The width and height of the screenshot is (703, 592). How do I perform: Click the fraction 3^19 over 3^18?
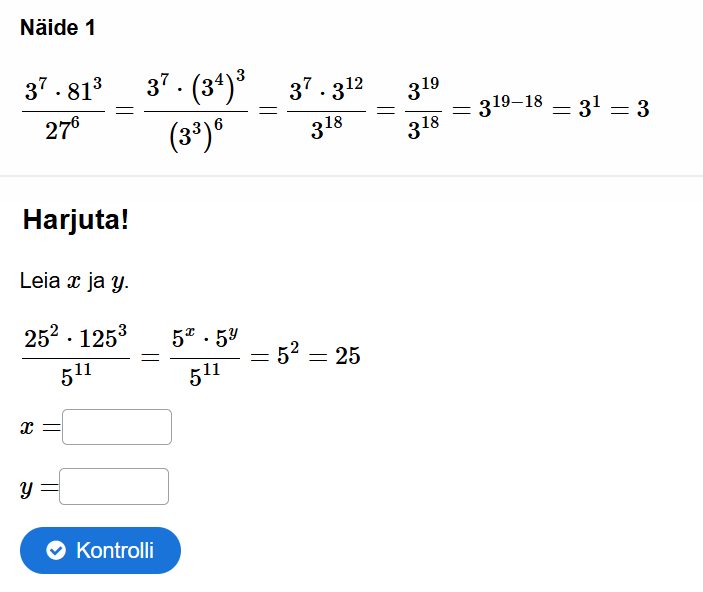(423, 110)
